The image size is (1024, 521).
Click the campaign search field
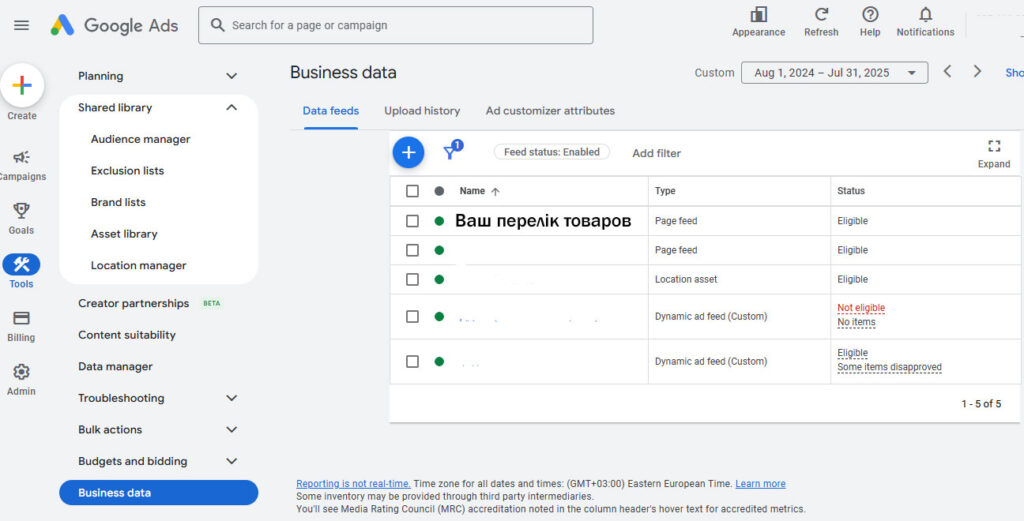point(396,25)
